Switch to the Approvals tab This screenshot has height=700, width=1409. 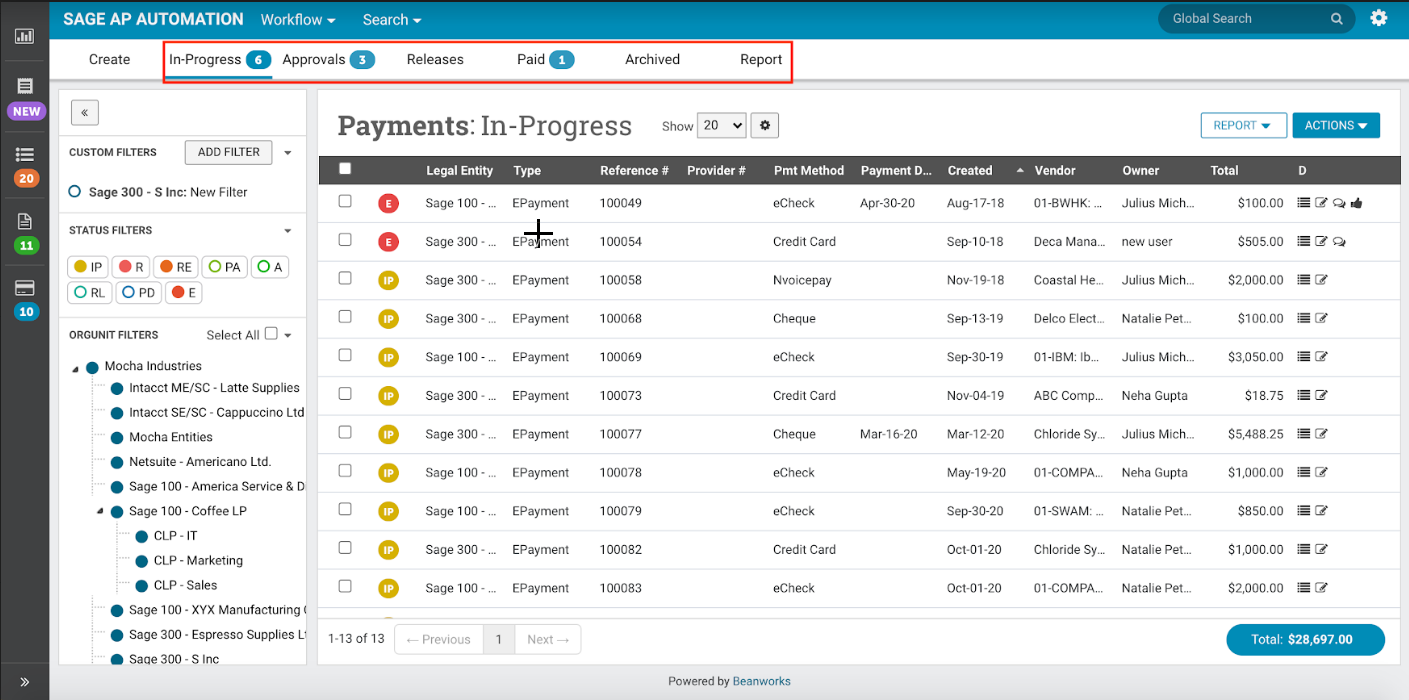(328, 60)
